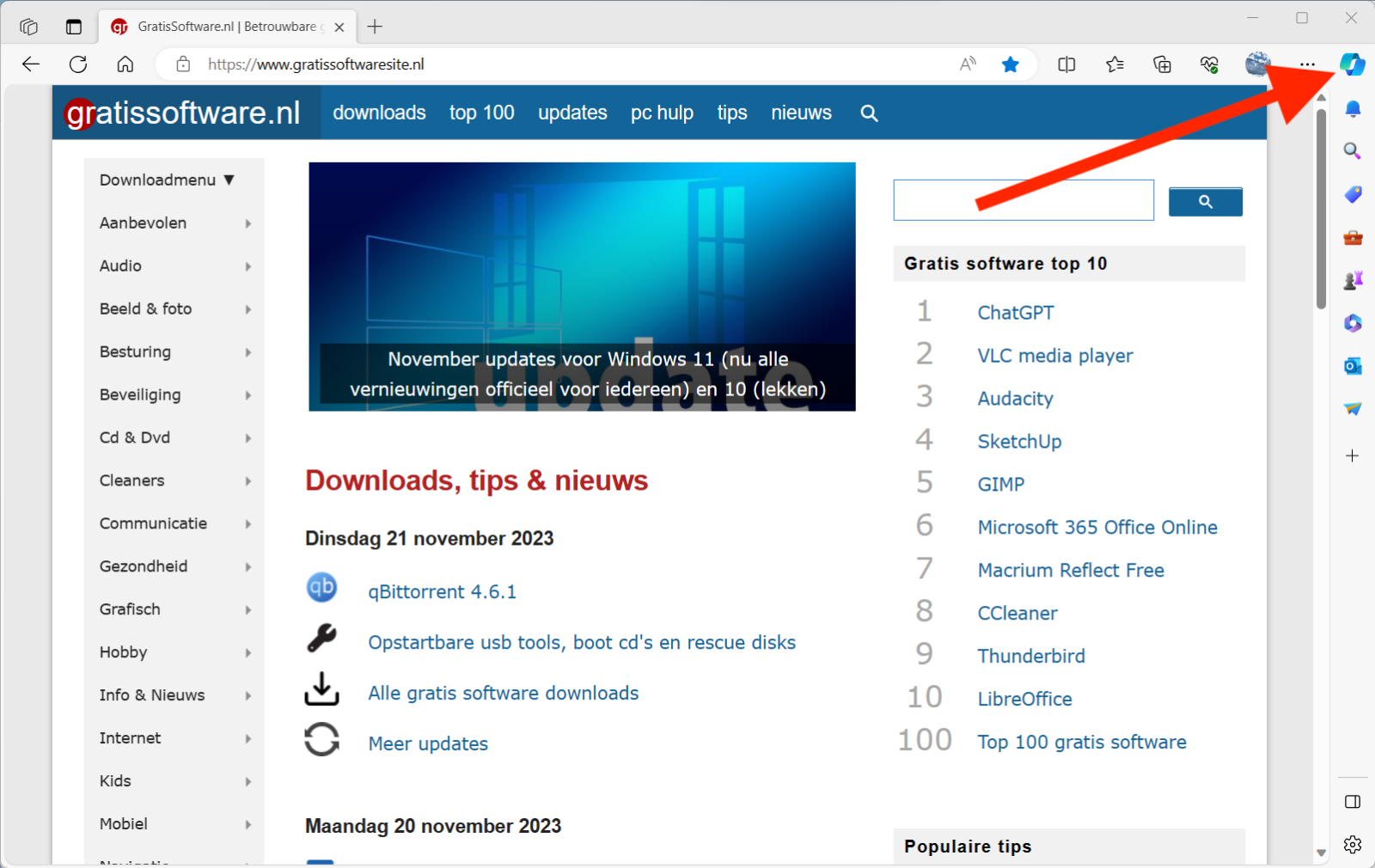Open the VLC media player link
The image size is (1375, 868).
point(1054,356)
